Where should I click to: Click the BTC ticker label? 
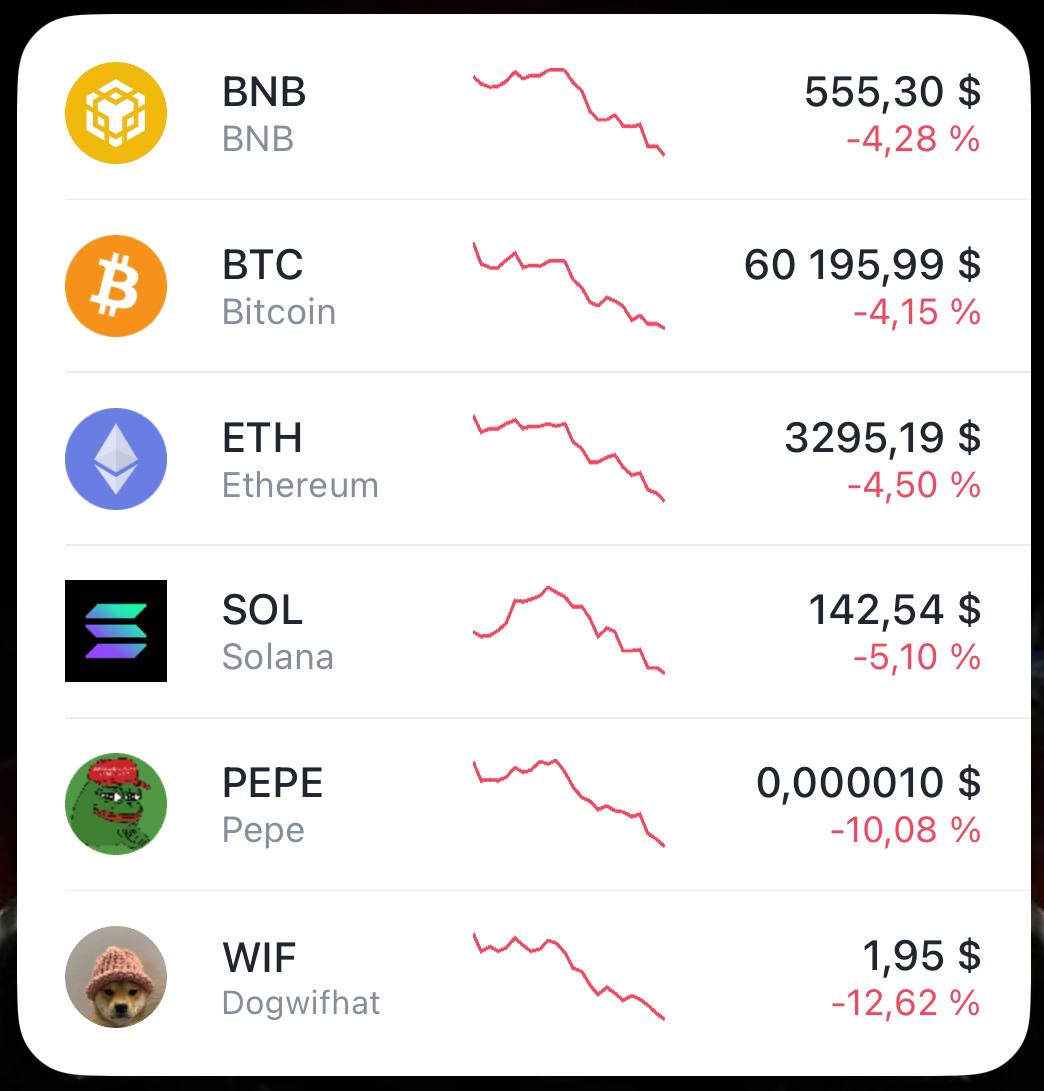tap(263, 265)
